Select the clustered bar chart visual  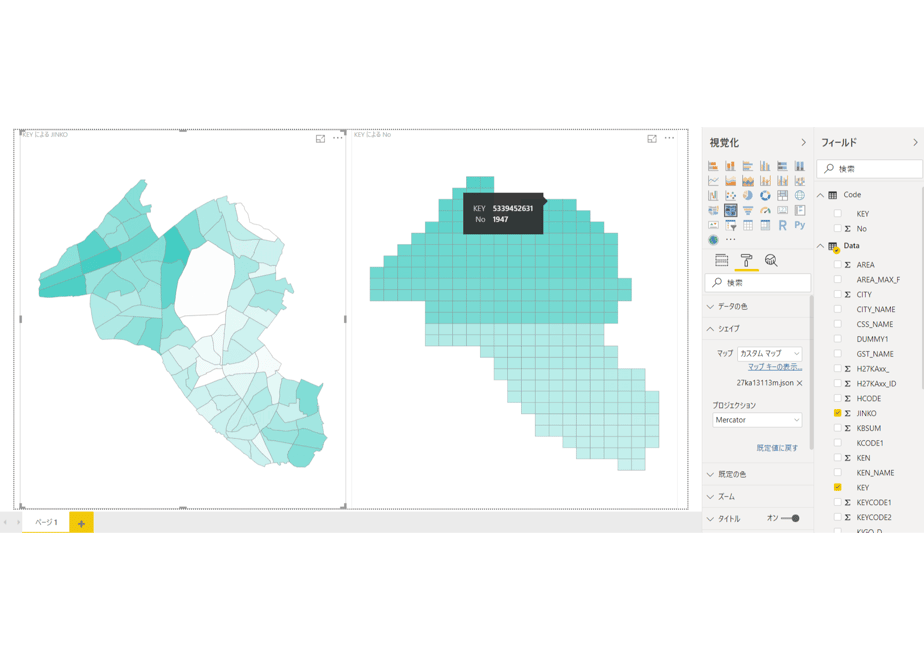(x=748, y=166)
